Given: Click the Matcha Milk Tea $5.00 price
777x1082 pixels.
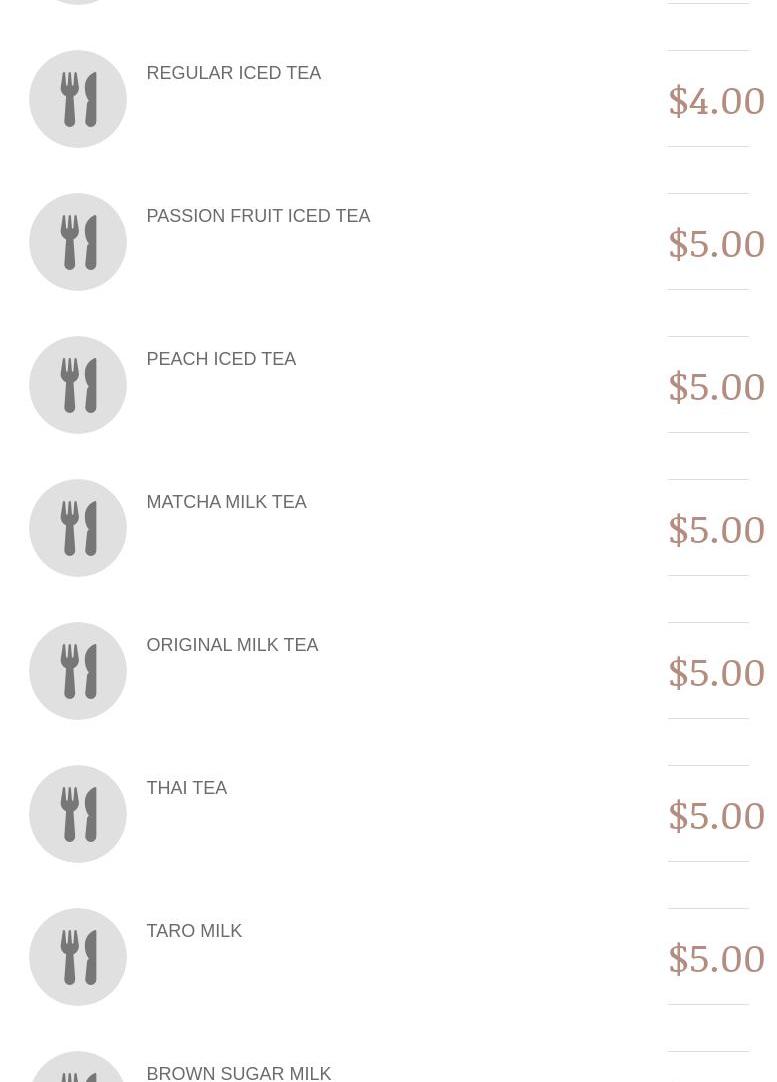Looking at the screenshot, I should (x=716, y=529).
